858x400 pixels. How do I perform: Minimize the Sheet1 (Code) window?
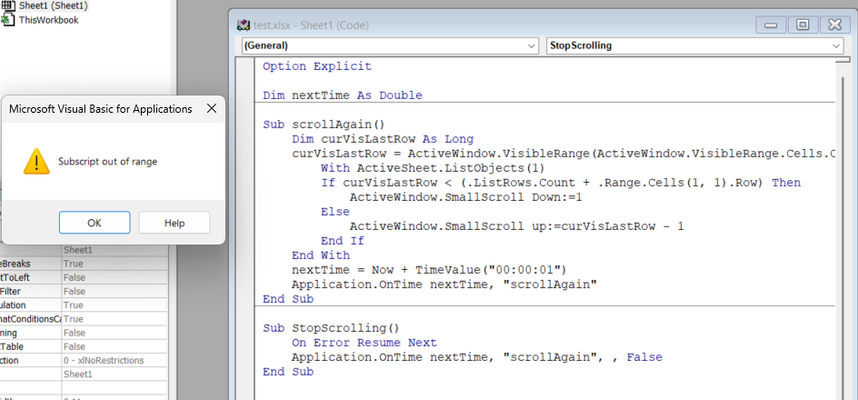[x=771, y=25]
